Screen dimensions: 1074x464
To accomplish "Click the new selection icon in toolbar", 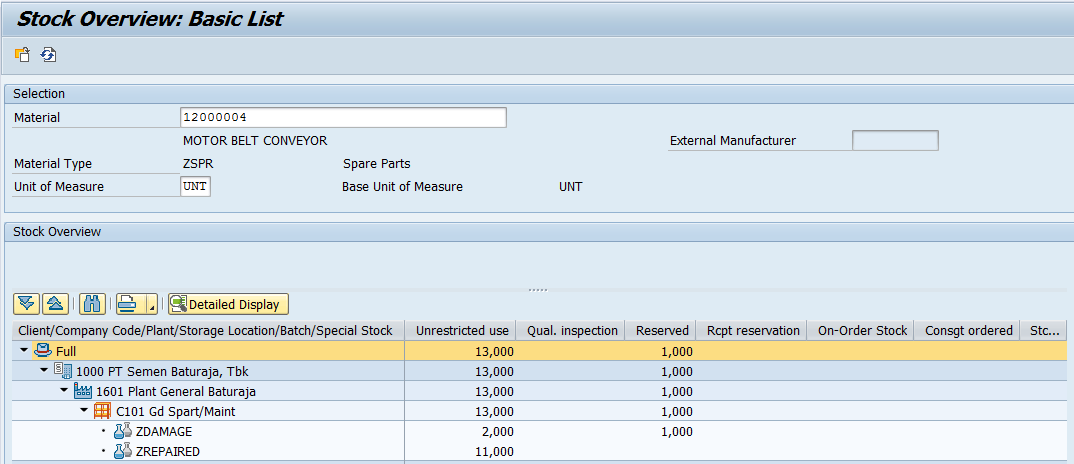I will pos(22,55).
